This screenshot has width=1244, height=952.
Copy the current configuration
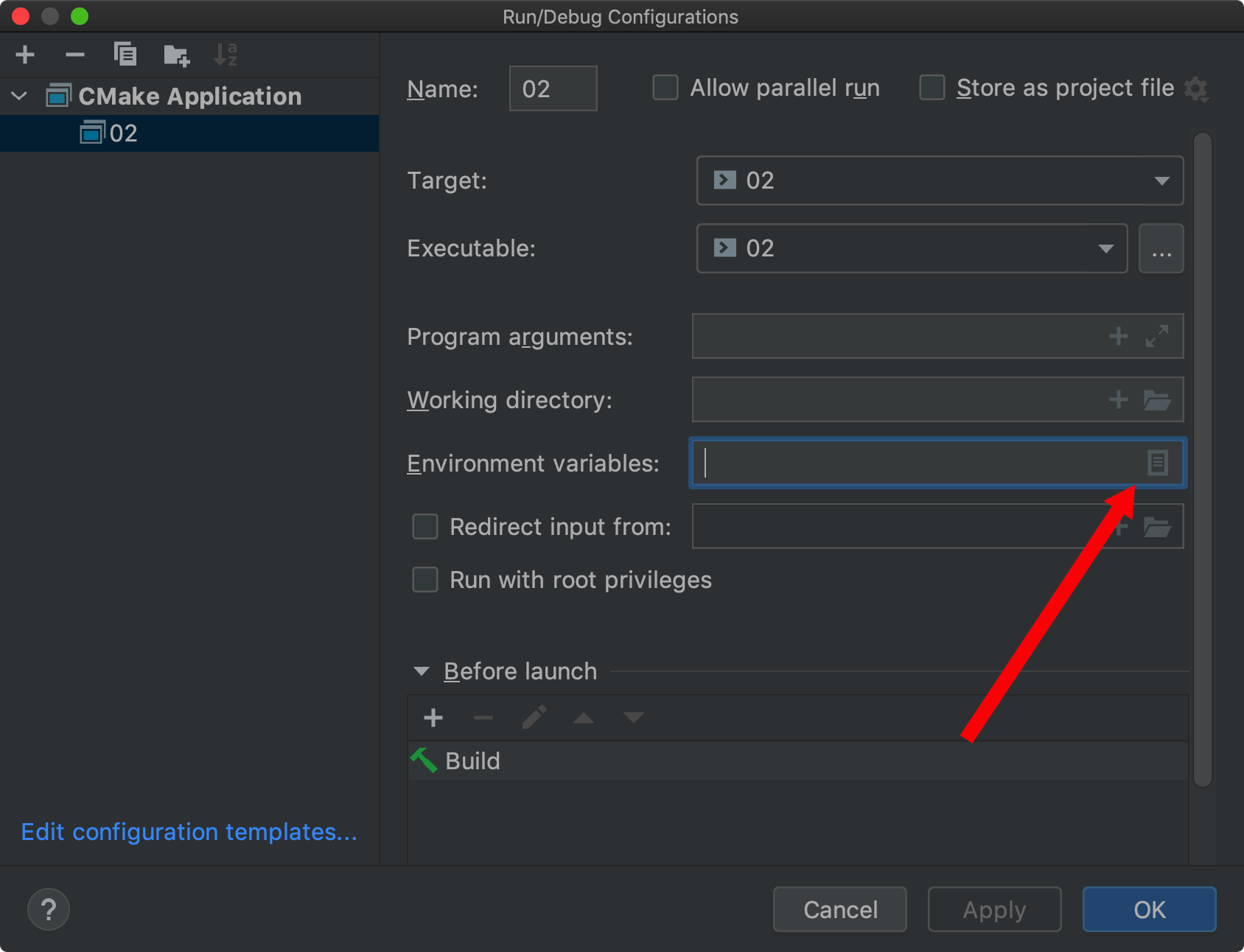point(125,54)
